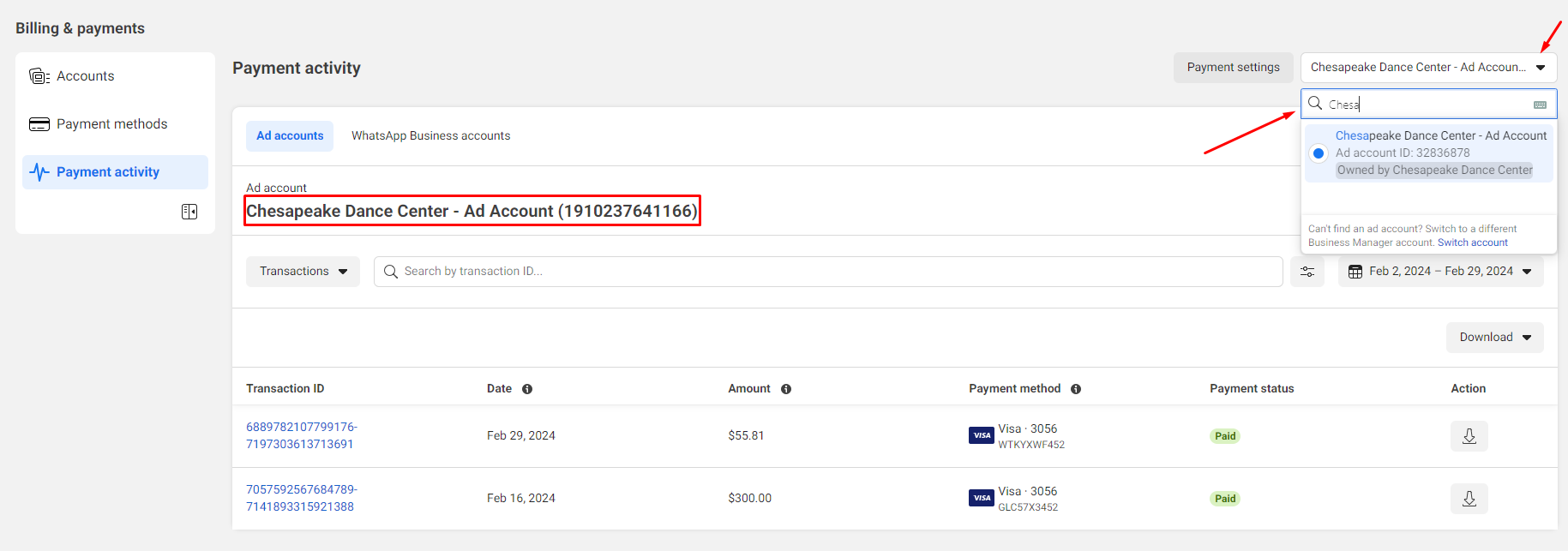
Task: Select Payment activity in the sidebar
Action: click(115, 172)
